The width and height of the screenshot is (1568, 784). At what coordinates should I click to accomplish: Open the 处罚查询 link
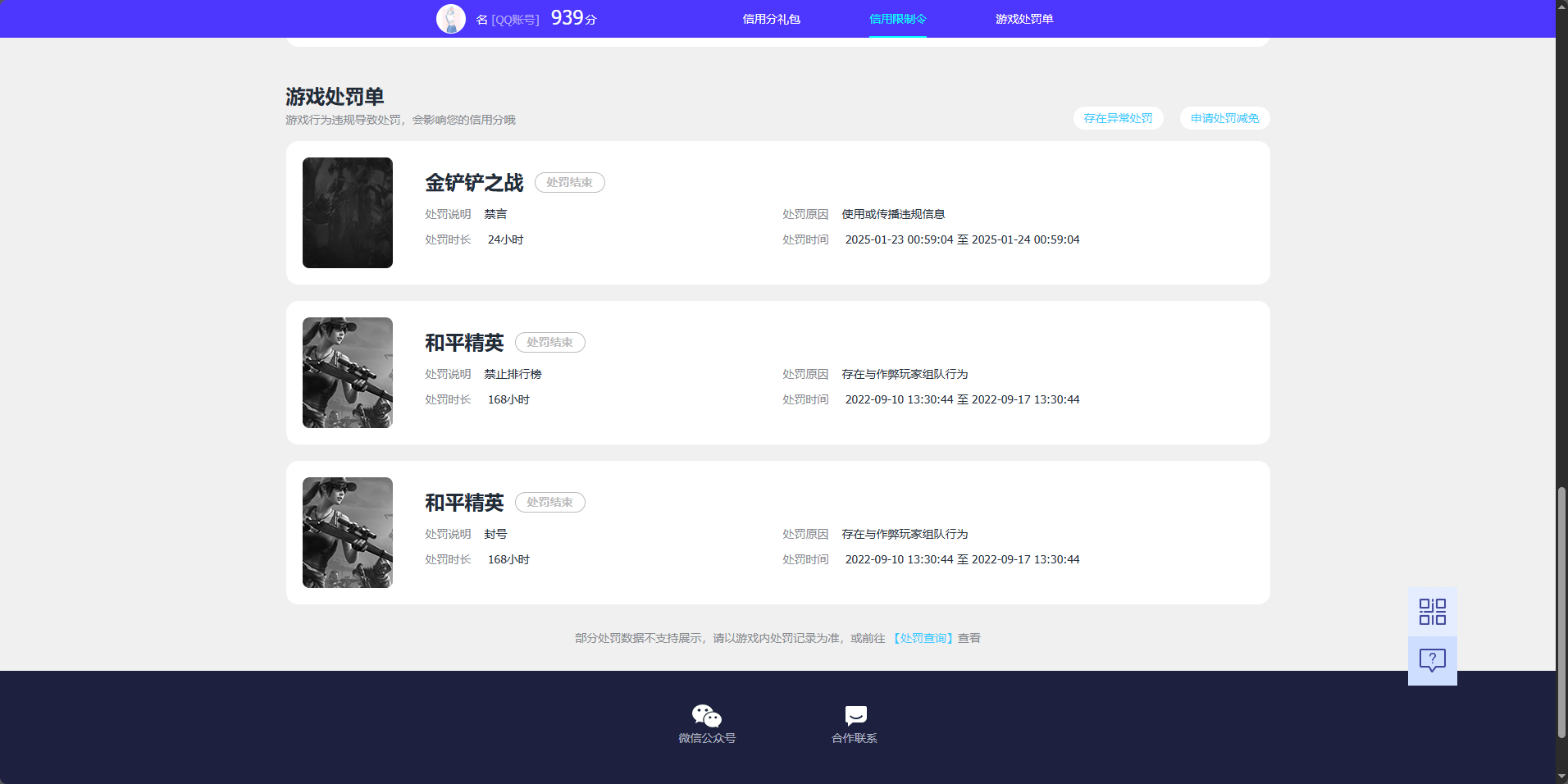point(923,638)
